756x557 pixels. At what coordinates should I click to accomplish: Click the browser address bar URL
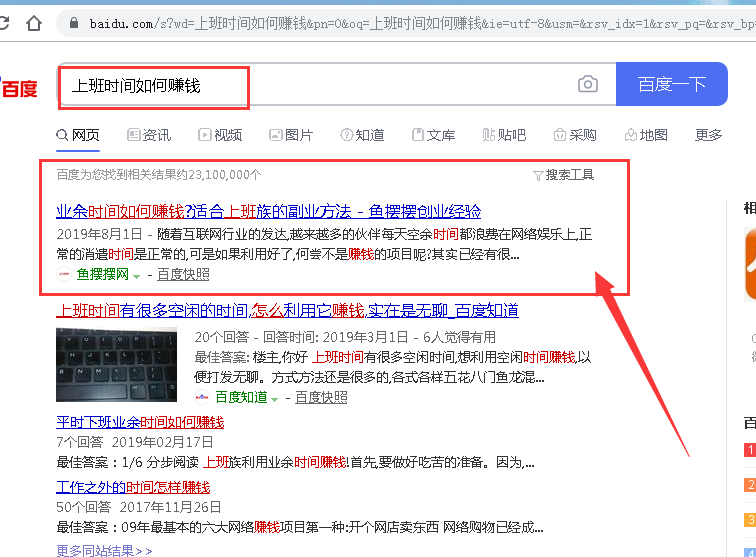pos(422,23)
